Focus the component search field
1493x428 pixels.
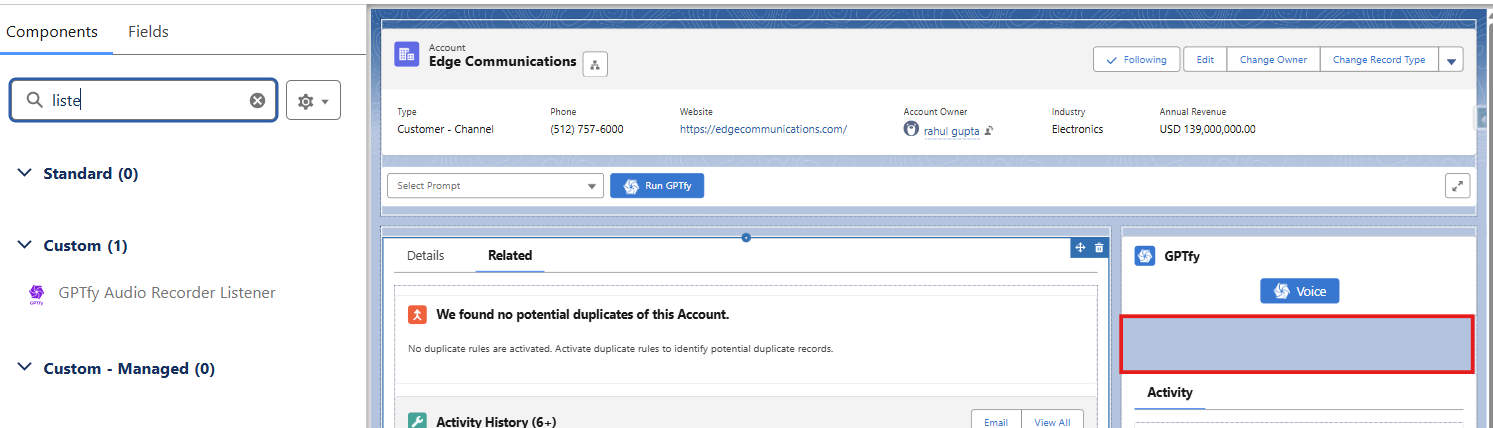(143, 100)
